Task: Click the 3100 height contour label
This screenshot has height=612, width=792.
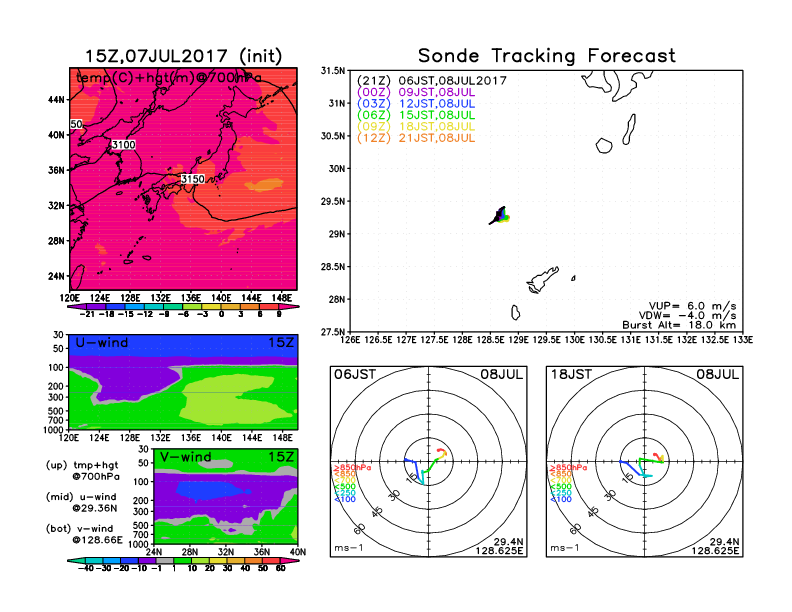Action: point(124,145)
